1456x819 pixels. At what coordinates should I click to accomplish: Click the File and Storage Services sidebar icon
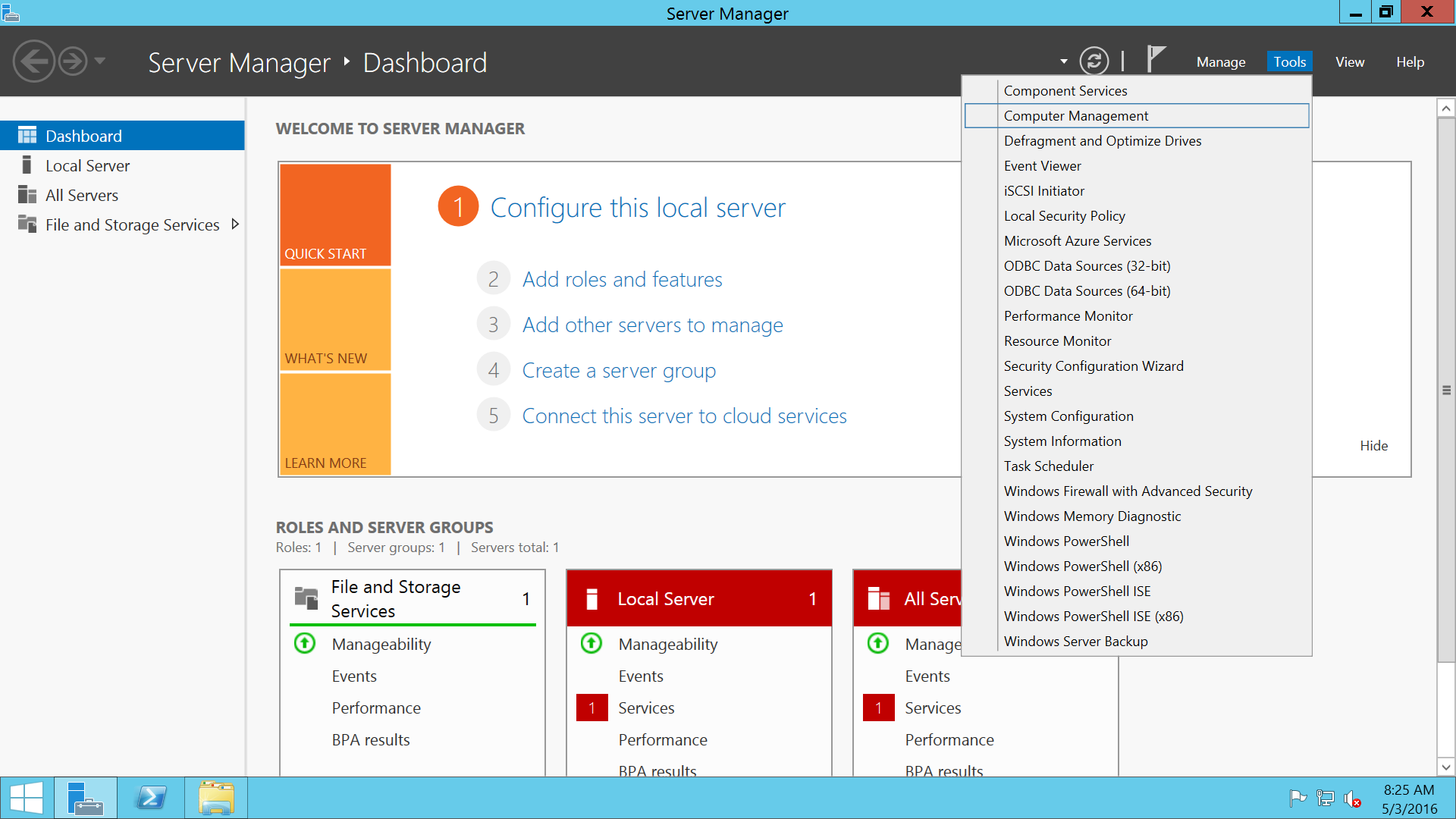pos(27,224)
